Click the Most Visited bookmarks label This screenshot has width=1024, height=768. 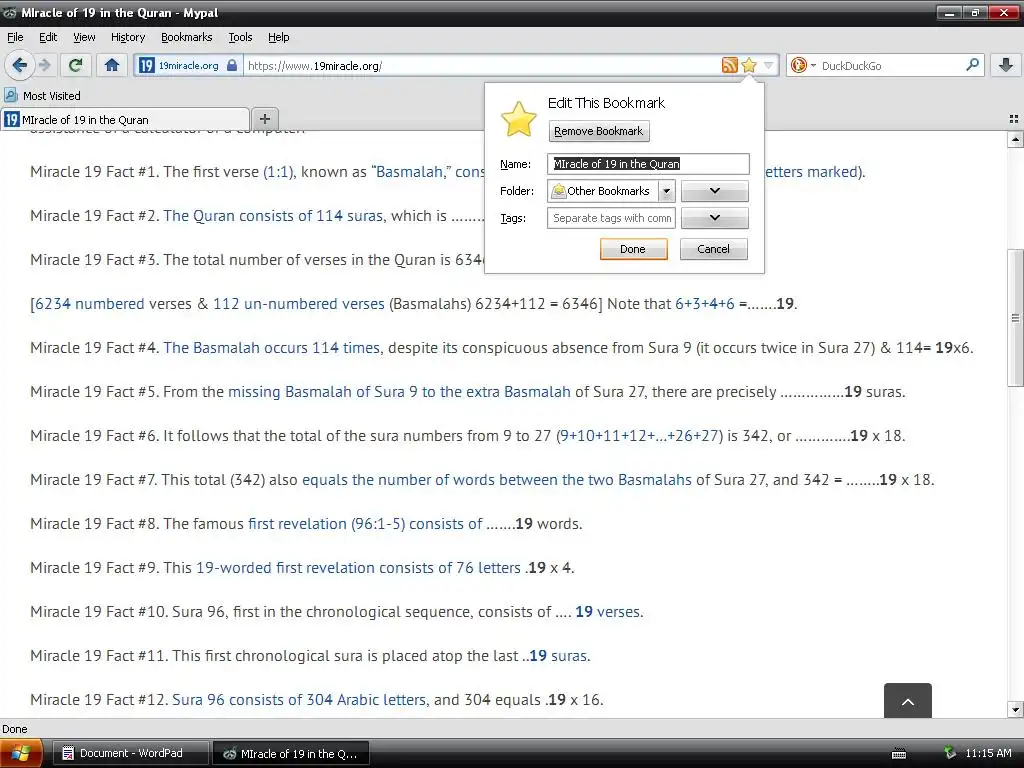(x=52, y=95)
